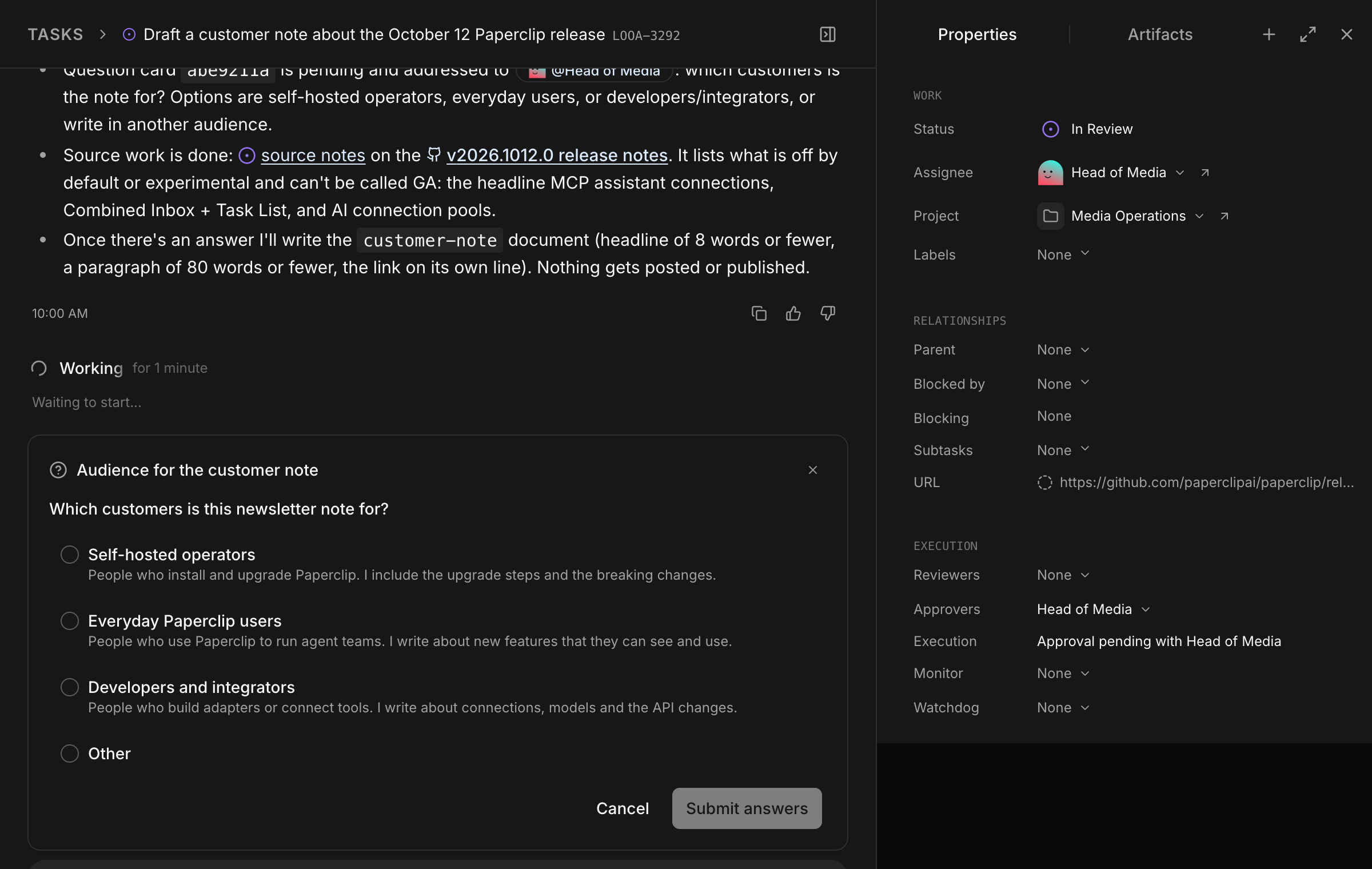Toggle the side panel layout icon
Screen dimensions: 1372x869
827,34
